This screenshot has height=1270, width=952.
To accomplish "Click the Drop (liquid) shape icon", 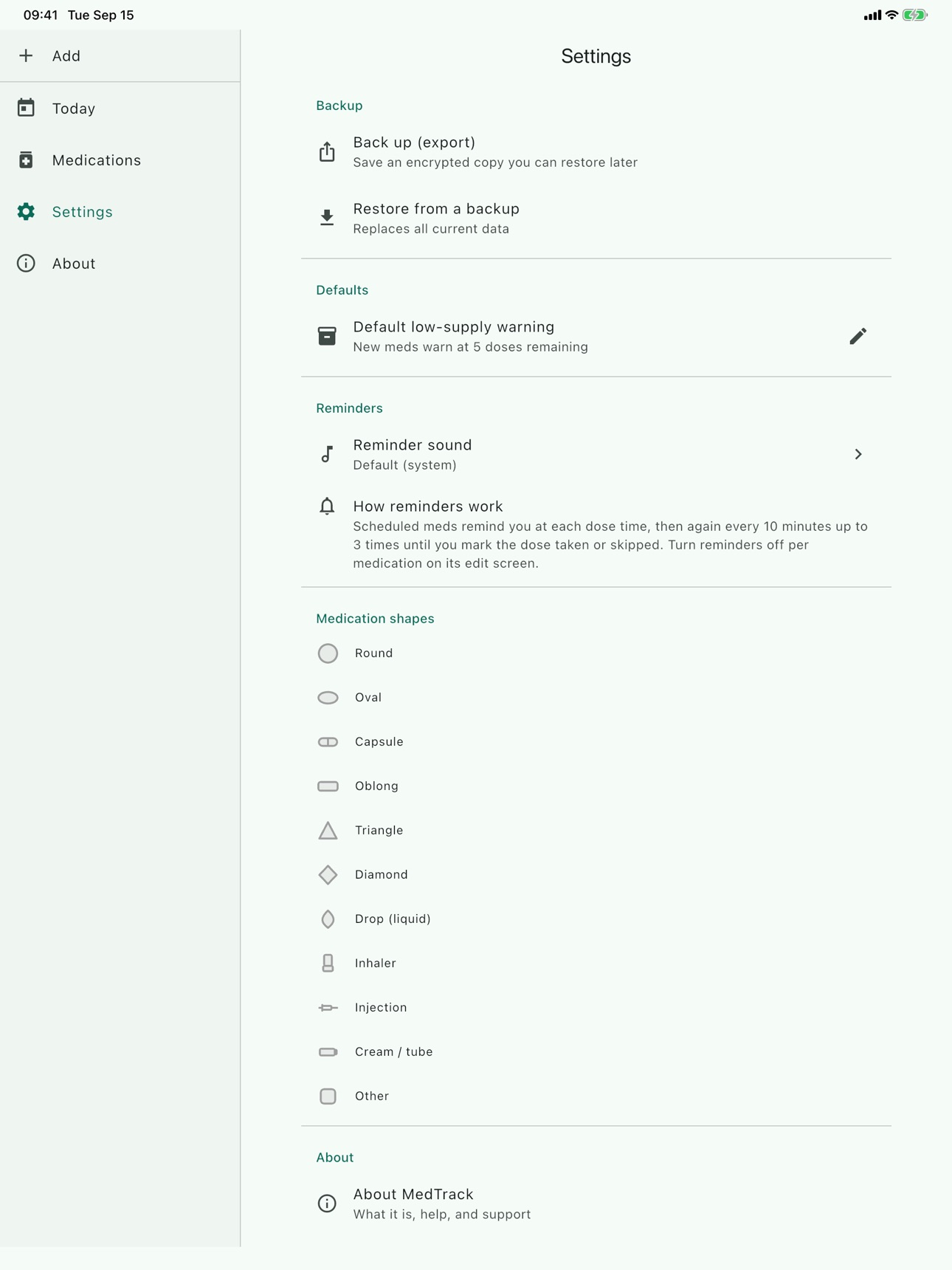I will pos(328,919).
